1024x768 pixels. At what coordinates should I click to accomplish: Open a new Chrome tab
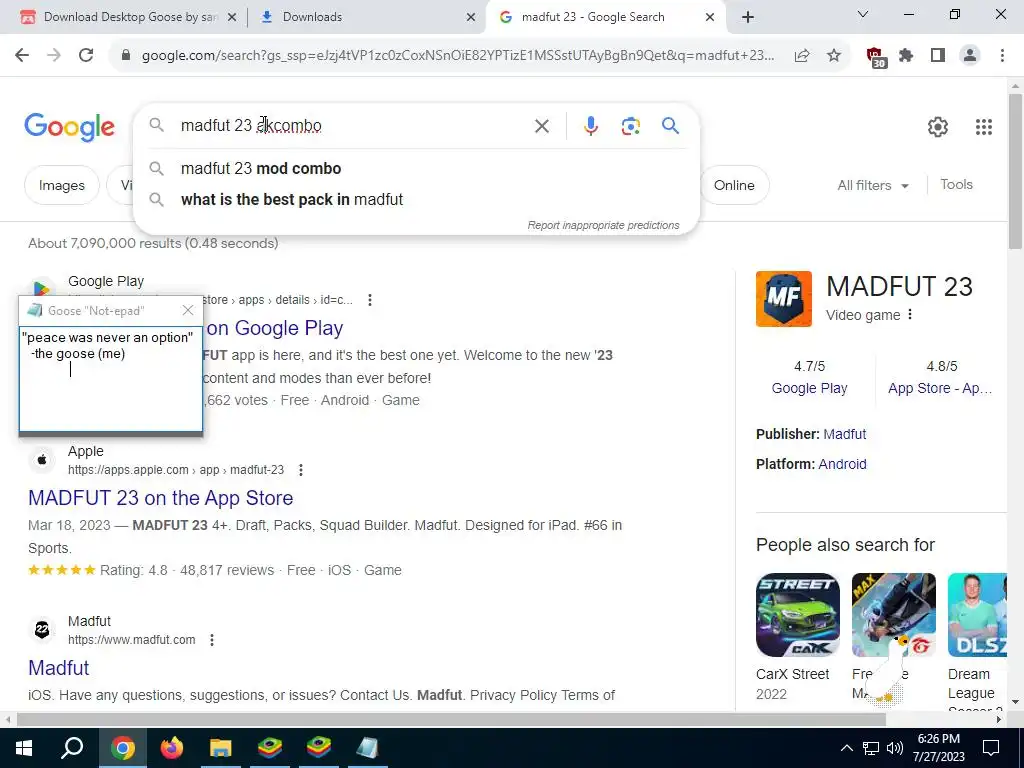[748, 17]
